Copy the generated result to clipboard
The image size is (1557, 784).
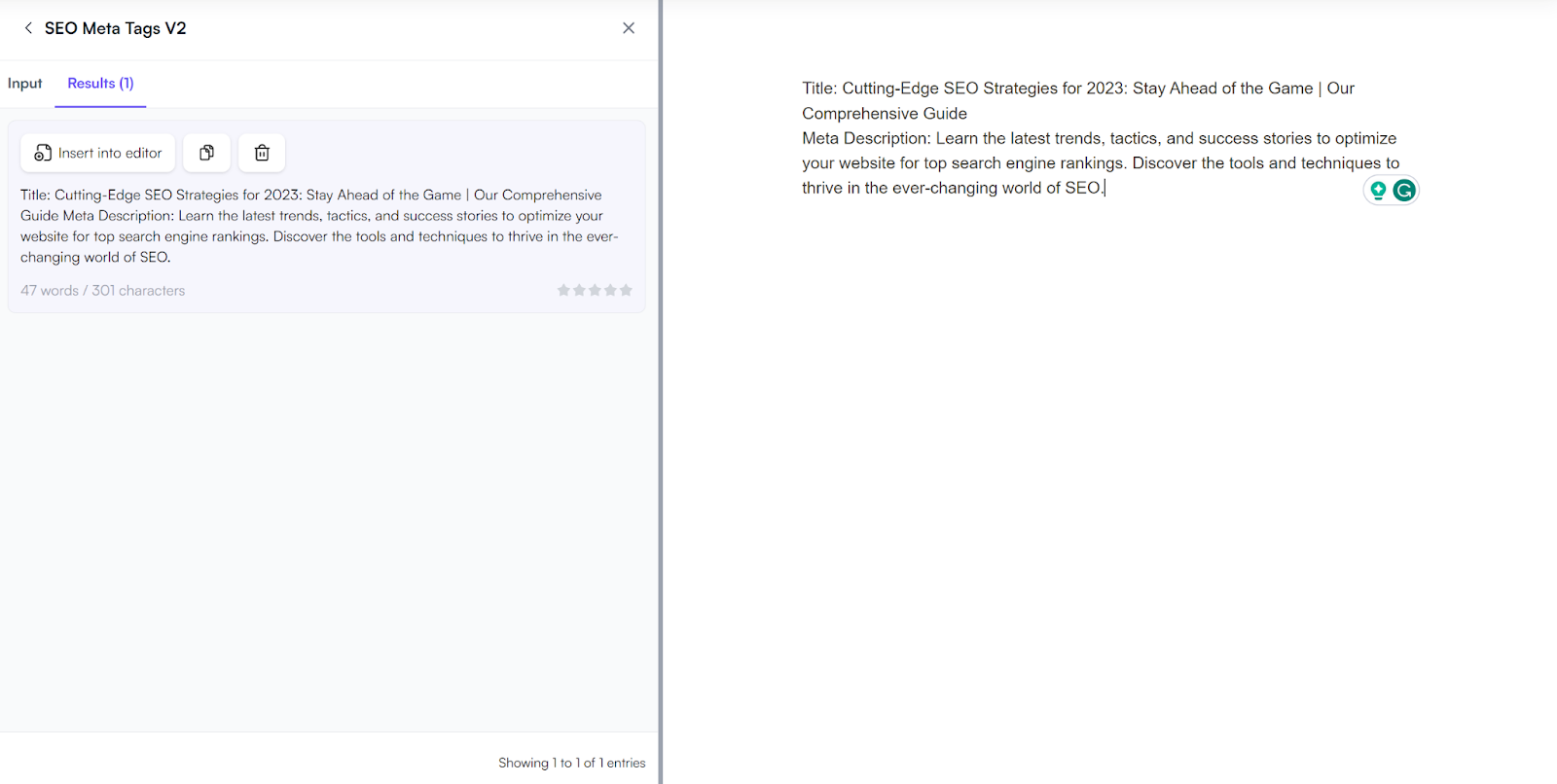point(207,153)
